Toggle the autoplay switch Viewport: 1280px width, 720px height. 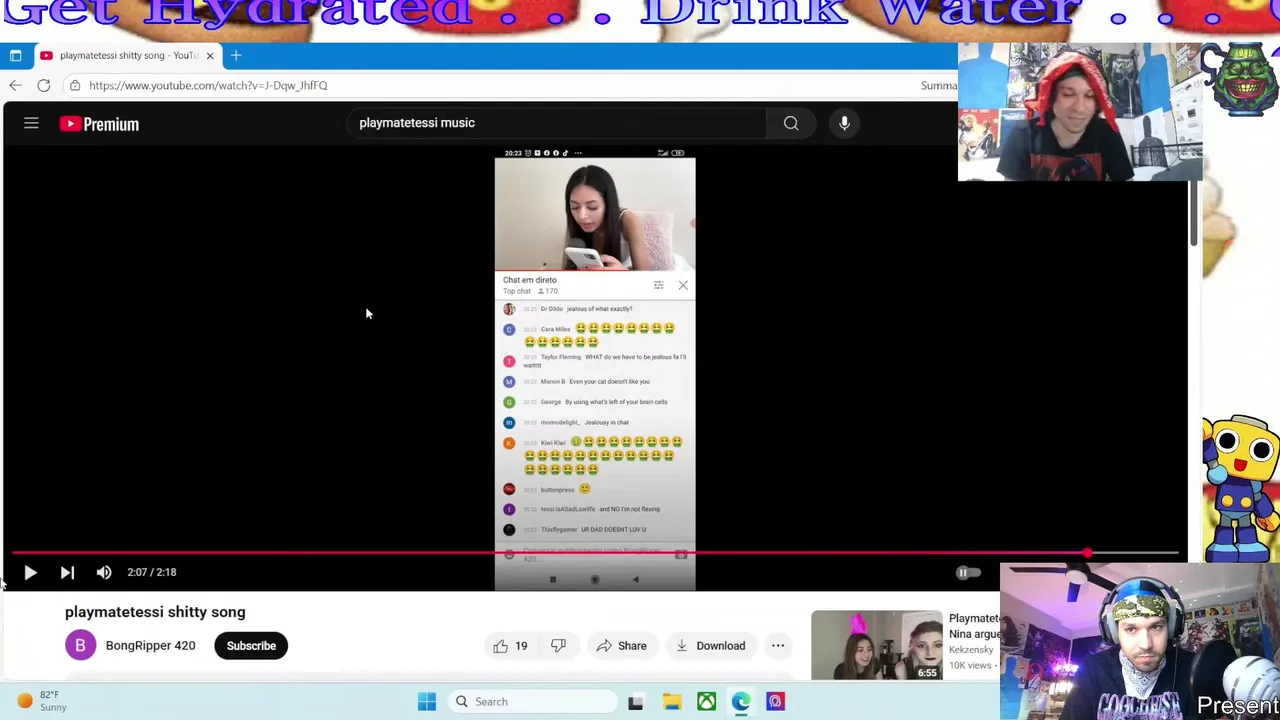click(x=968, y=573)
